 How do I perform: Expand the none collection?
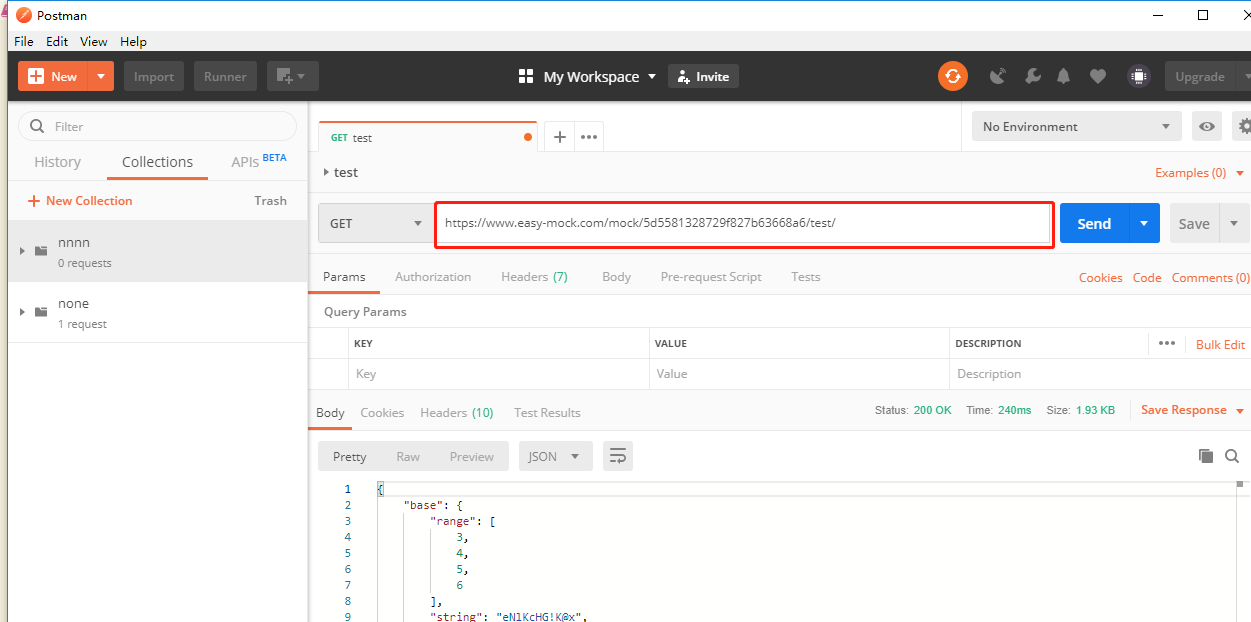(22, 311)
